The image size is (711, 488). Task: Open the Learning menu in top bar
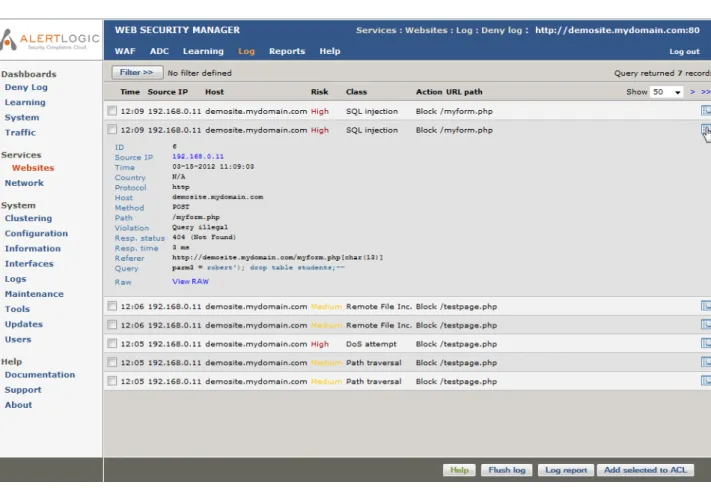tap(203, 51)
